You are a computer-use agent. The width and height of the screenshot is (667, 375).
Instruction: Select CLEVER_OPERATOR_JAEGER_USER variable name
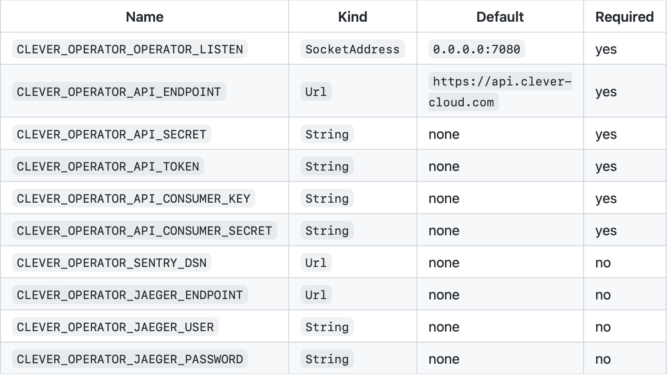[x=115, y=327]
